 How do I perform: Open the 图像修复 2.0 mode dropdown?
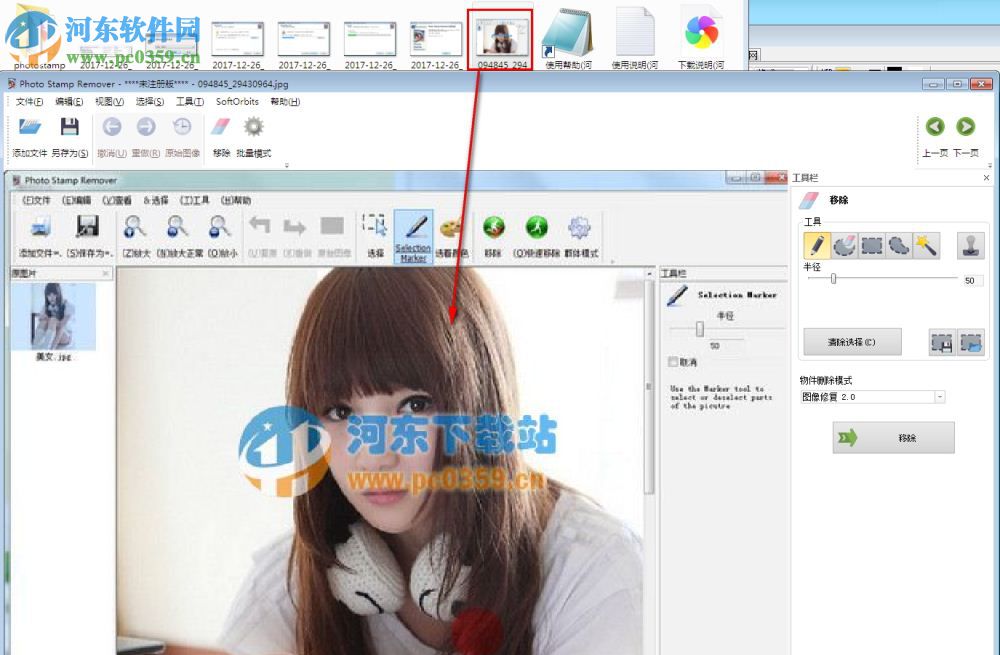(937, 396)
